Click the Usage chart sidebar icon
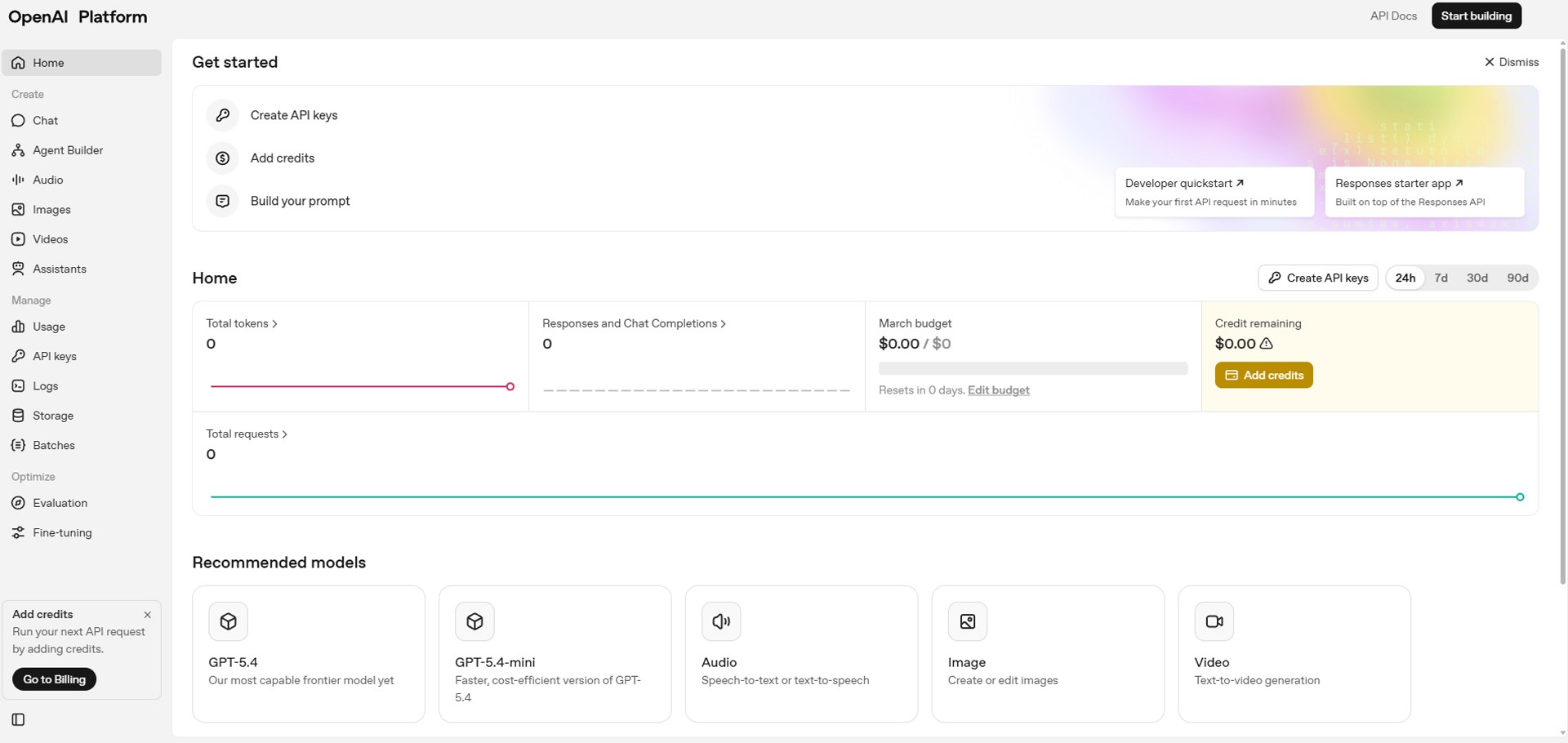 [18, 327]
